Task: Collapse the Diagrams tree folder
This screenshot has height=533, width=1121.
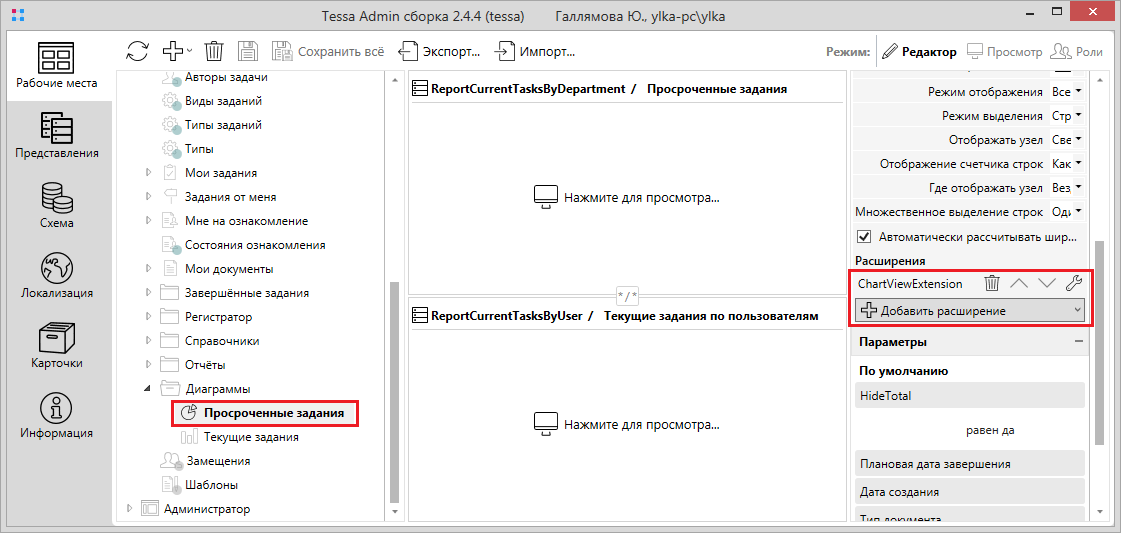Action: pos(148,389)
